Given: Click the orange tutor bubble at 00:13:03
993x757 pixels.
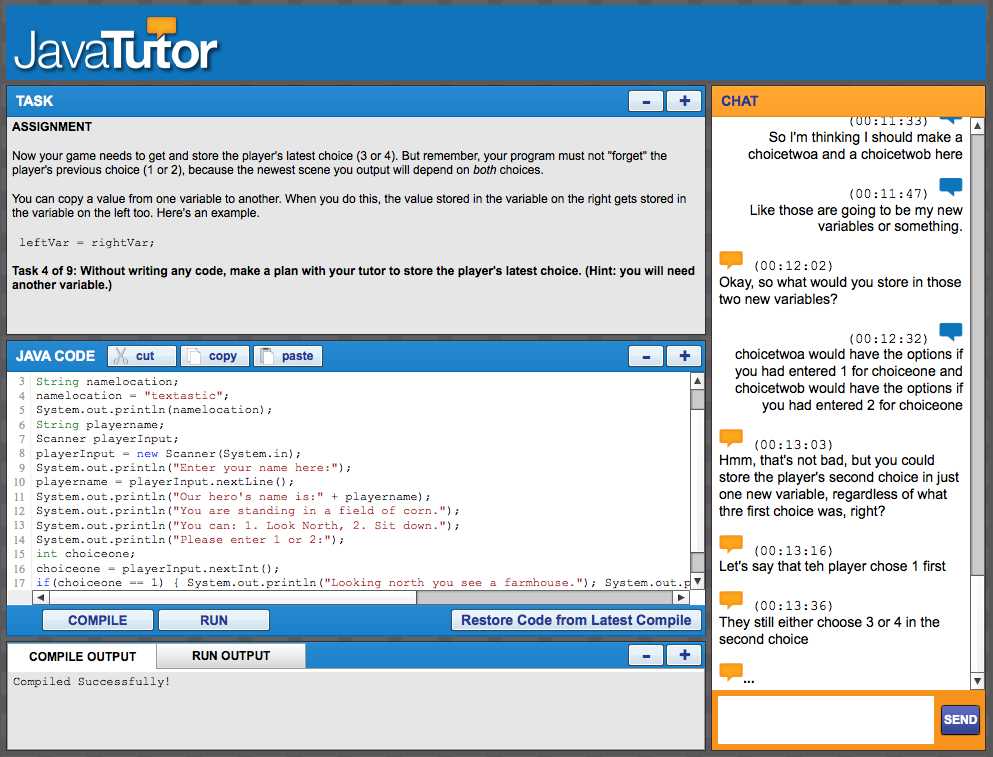Looking at the screenshot, I should point(731,439).
